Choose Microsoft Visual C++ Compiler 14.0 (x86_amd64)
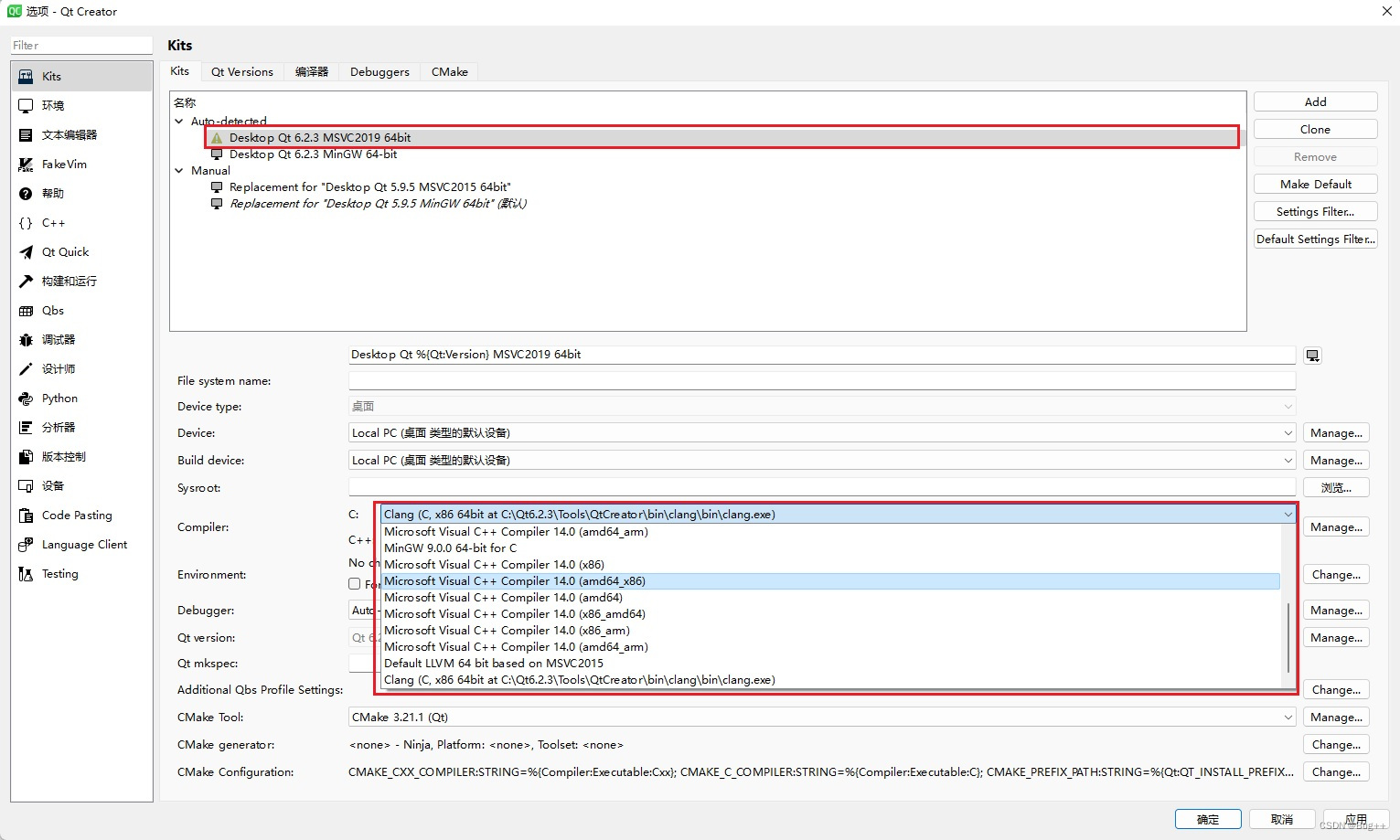This screenshot has width=1400, height=840. [830, 614]
